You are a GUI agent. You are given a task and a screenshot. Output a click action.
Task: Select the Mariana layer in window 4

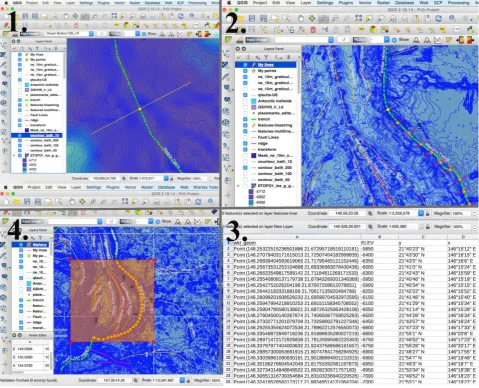click(31, 245)
